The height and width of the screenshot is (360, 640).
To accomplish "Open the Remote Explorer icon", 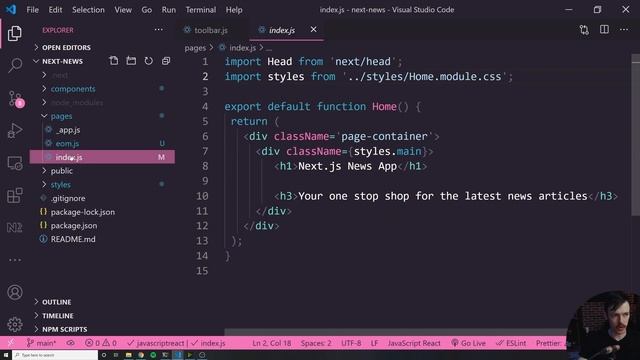I will pos(15,163).
